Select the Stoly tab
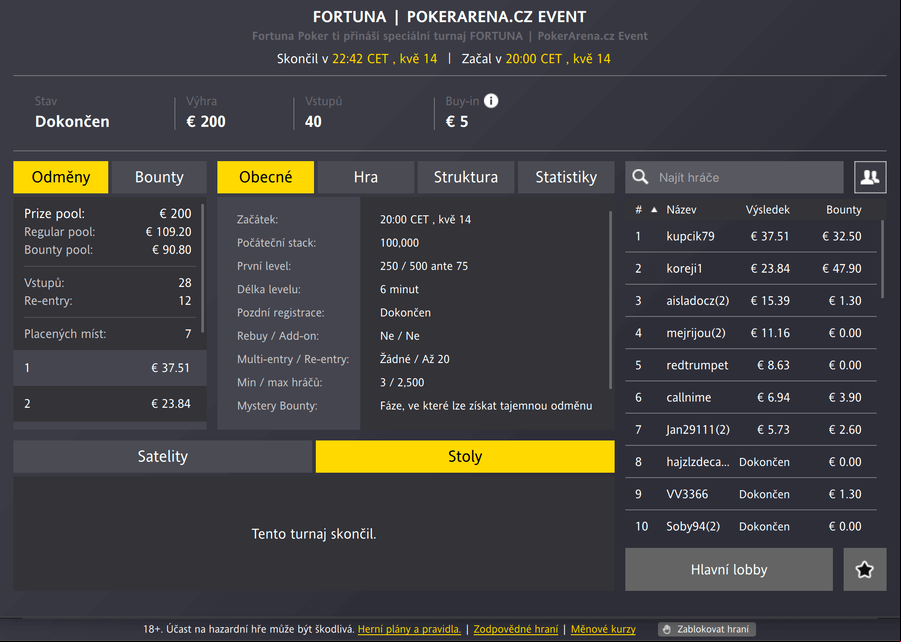Image resolution: width=901 pixels, height=642 pixels. pos(465,456)
